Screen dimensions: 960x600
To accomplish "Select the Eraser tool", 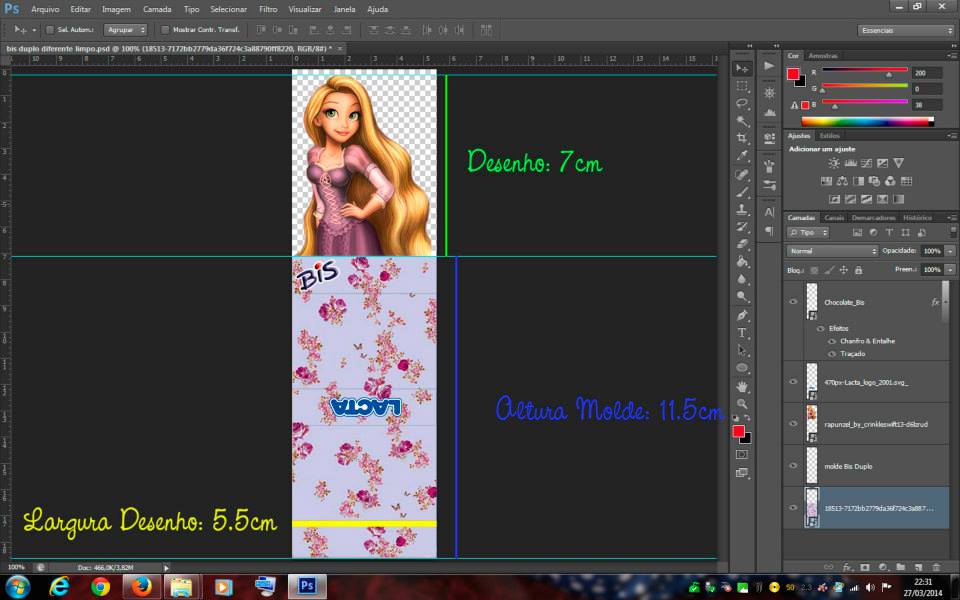I will (x=742, y=244).
